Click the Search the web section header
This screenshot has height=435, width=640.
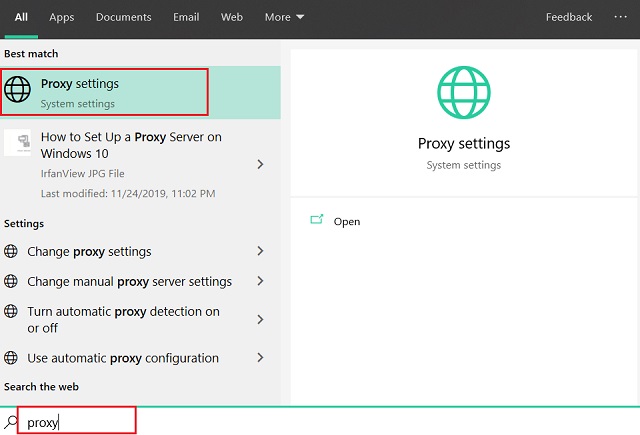coord(41,387)
